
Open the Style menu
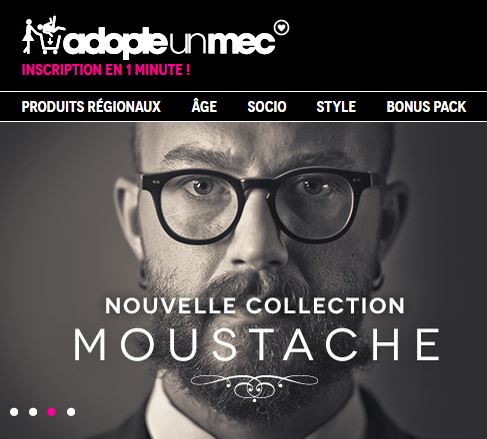pos(336,107)
